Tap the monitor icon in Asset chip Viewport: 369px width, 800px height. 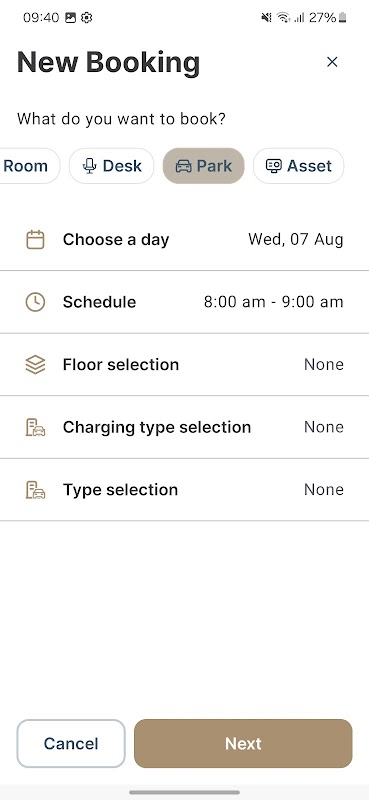click(274, 166)
